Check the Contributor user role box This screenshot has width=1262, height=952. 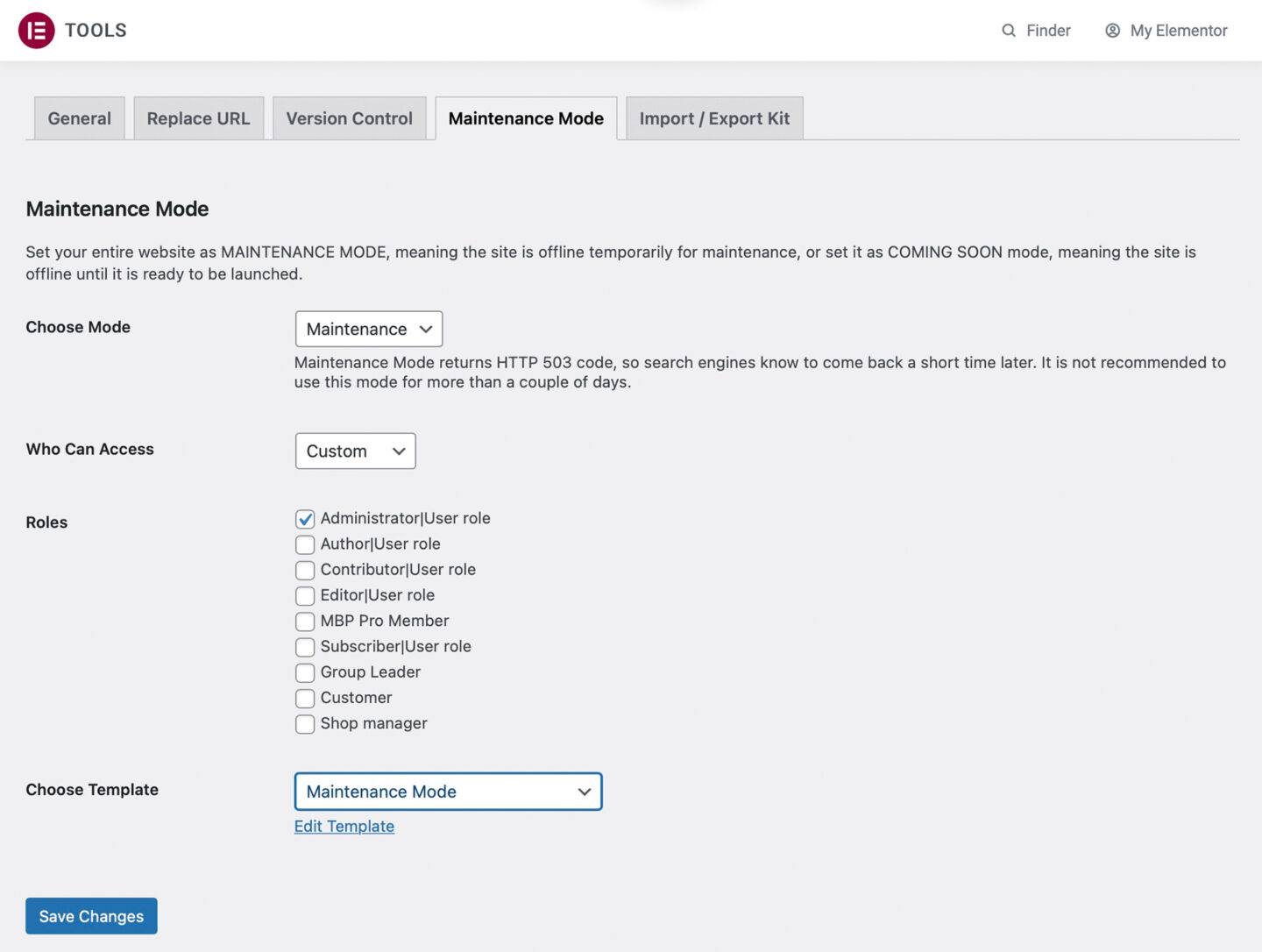coord(305,571)
